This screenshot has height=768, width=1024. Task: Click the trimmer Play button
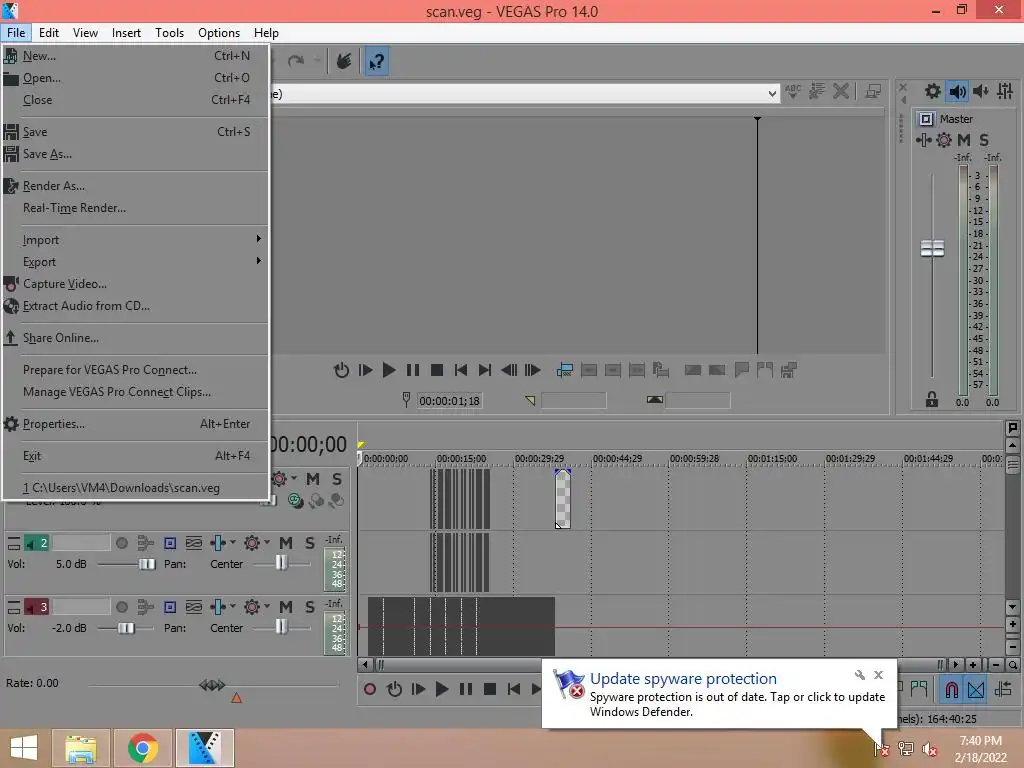point(389,370)
